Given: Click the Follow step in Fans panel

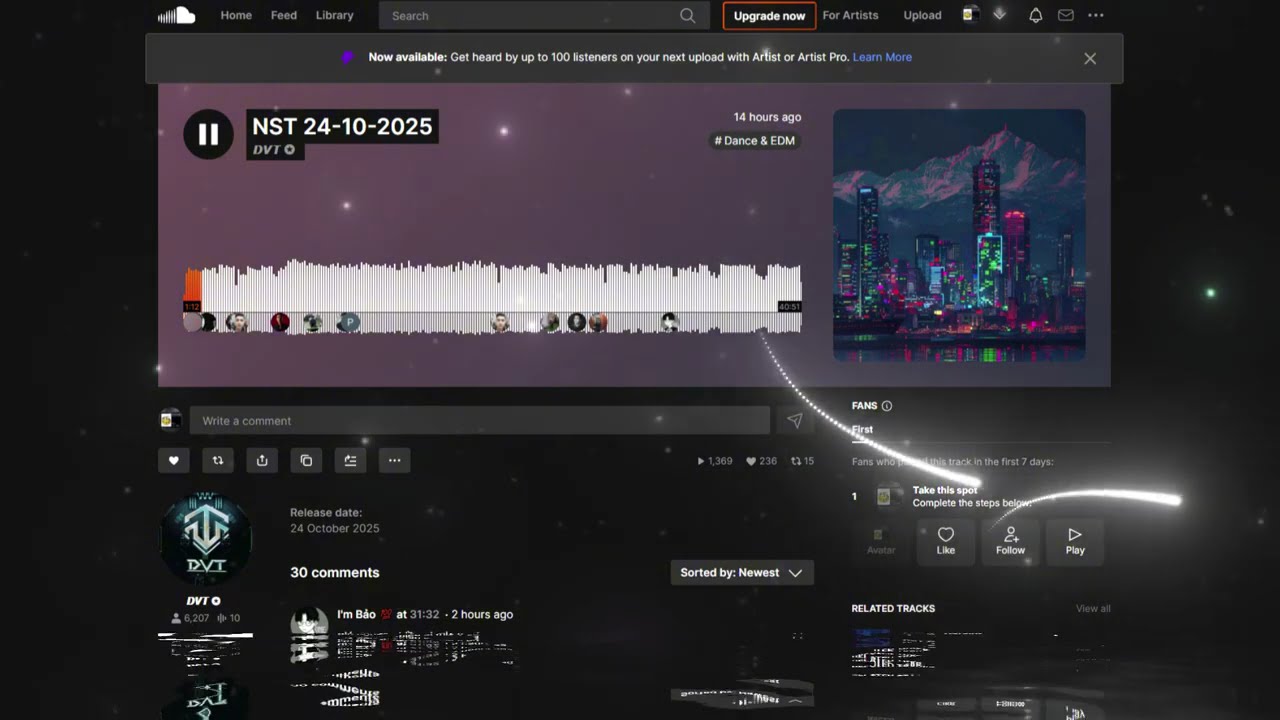Looking at the screenshot, I should (1010, 541).
